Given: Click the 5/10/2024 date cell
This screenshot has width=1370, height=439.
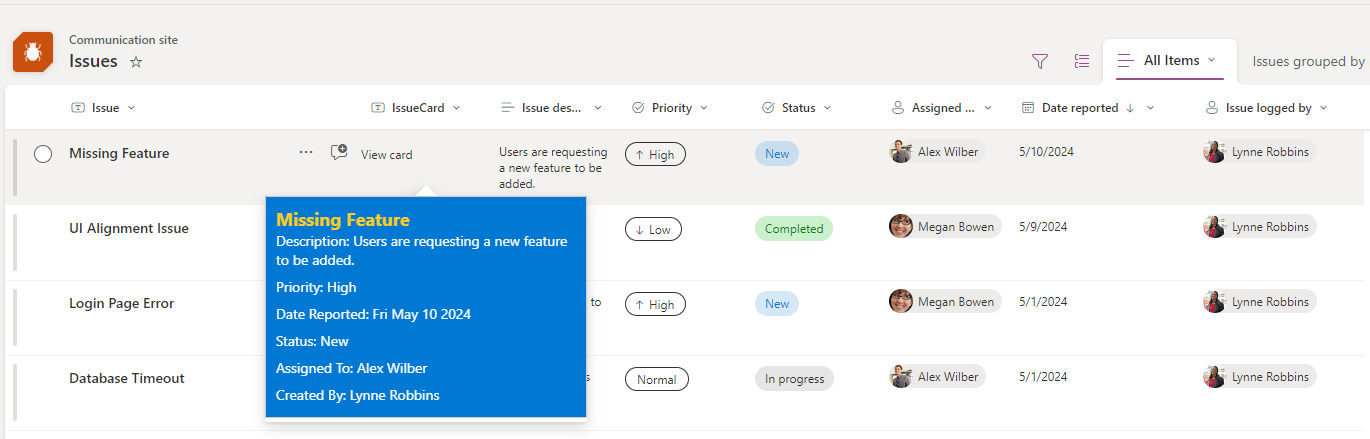Looking at the screenshot, I should tap(1044, 152).
